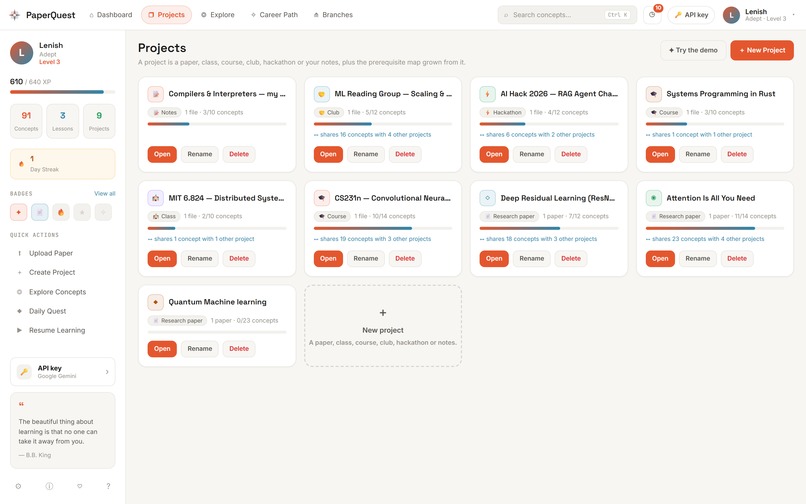Rename the MIT 6.824 project

[199, 258]
